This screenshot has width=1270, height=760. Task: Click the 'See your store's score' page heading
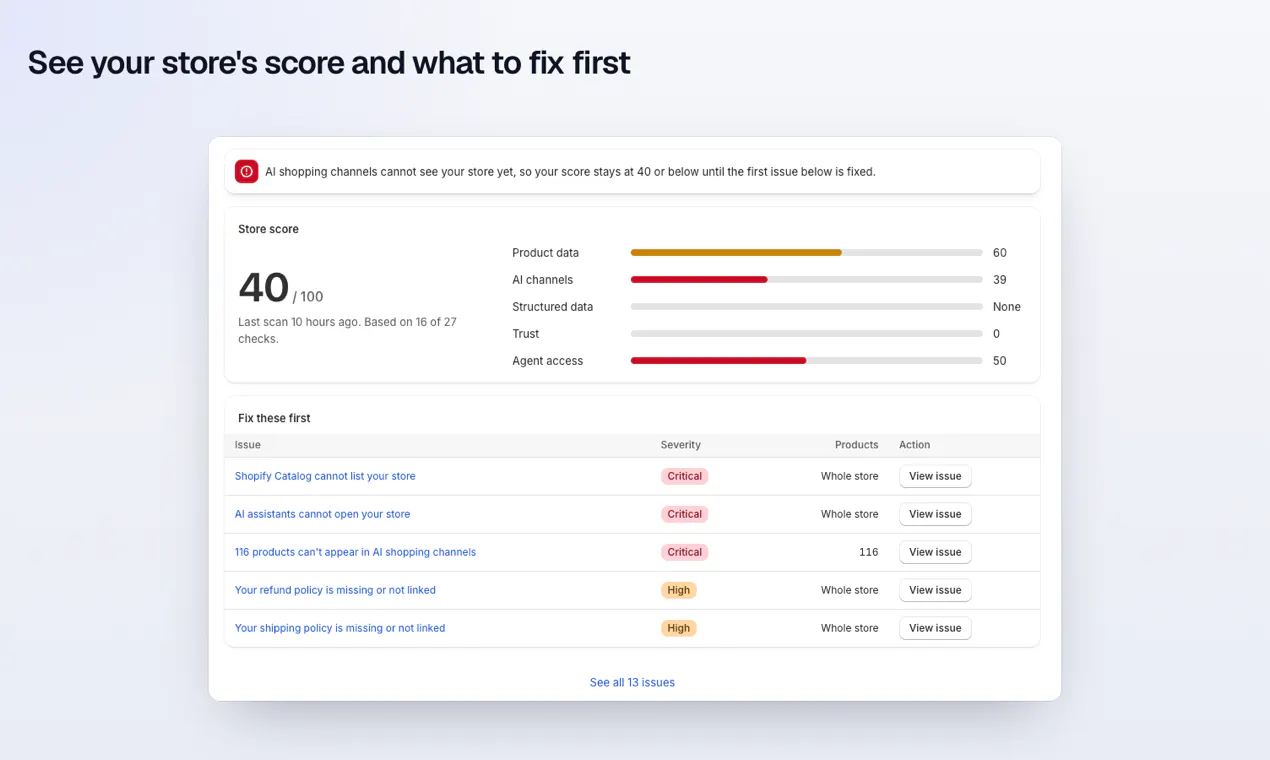[329, 62]
